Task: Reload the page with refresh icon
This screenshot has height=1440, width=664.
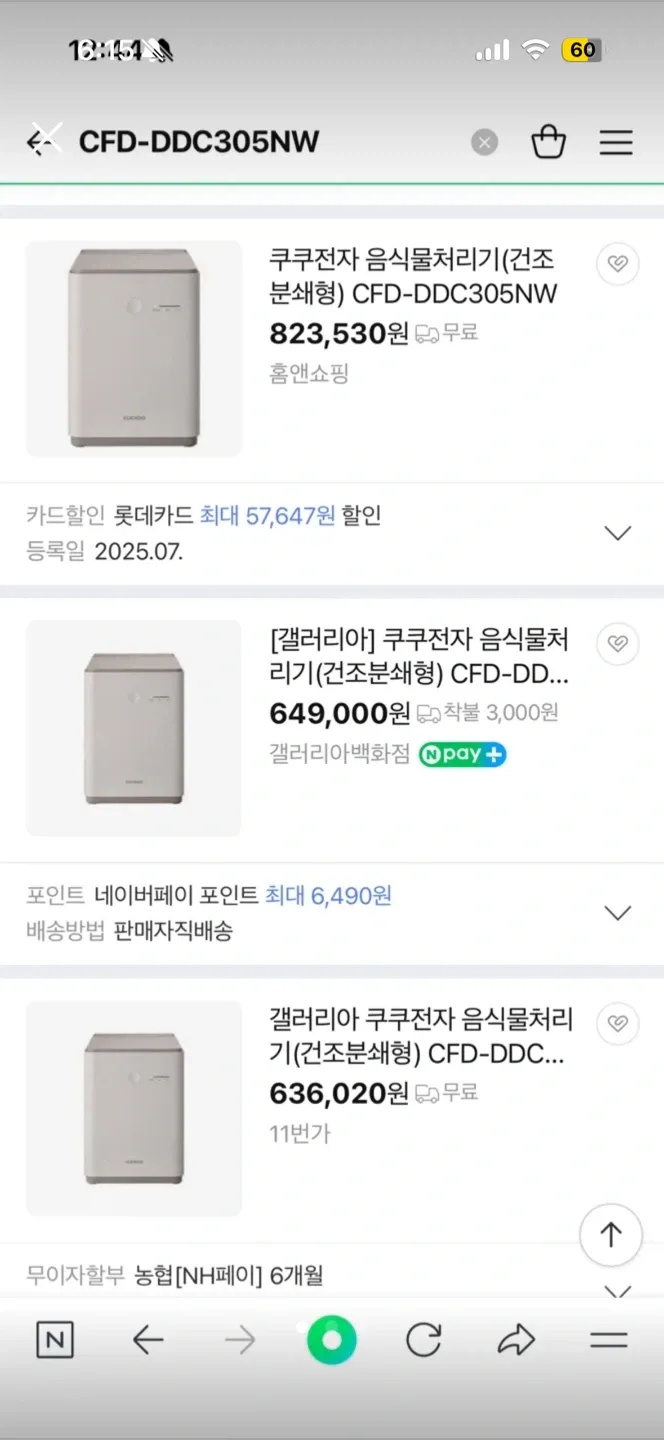Action: (423, 1340)
